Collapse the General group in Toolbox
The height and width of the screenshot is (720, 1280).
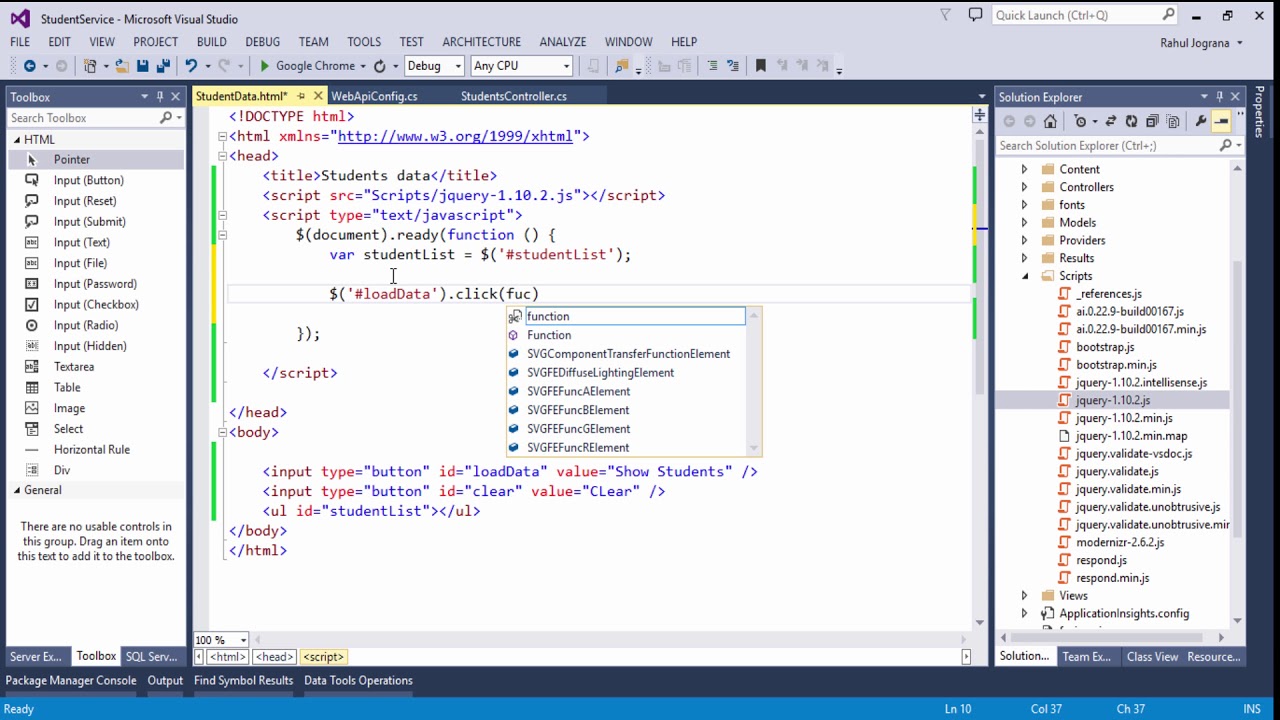click(x=17, y=490)
